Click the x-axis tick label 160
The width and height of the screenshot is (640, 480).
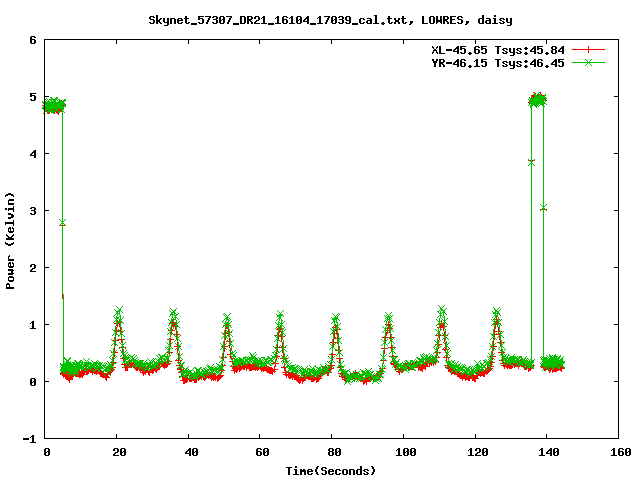(x=621, y=452)
